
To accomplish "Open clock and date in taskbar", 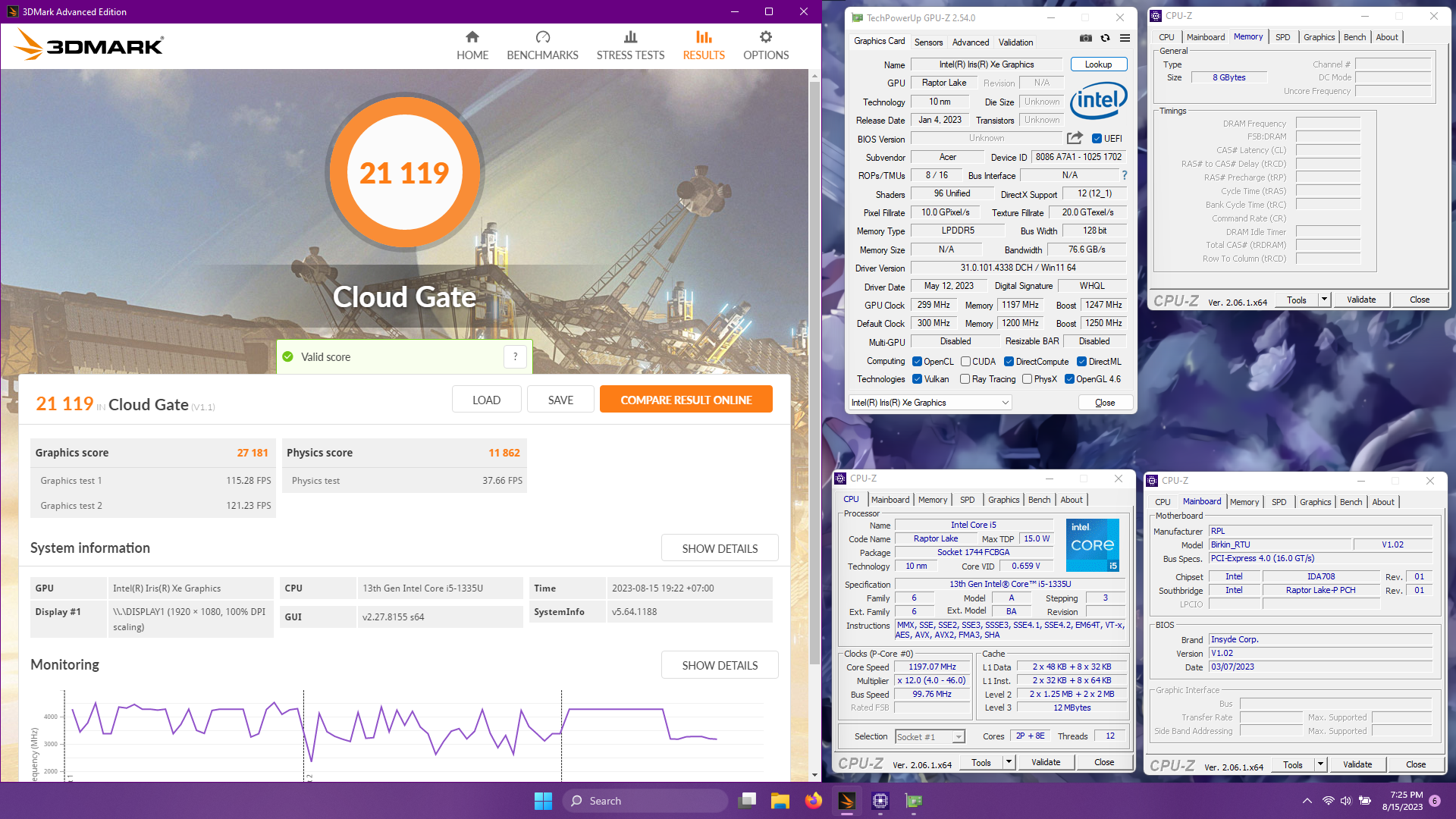I will pyautogui.click(x=1402, y=801).
